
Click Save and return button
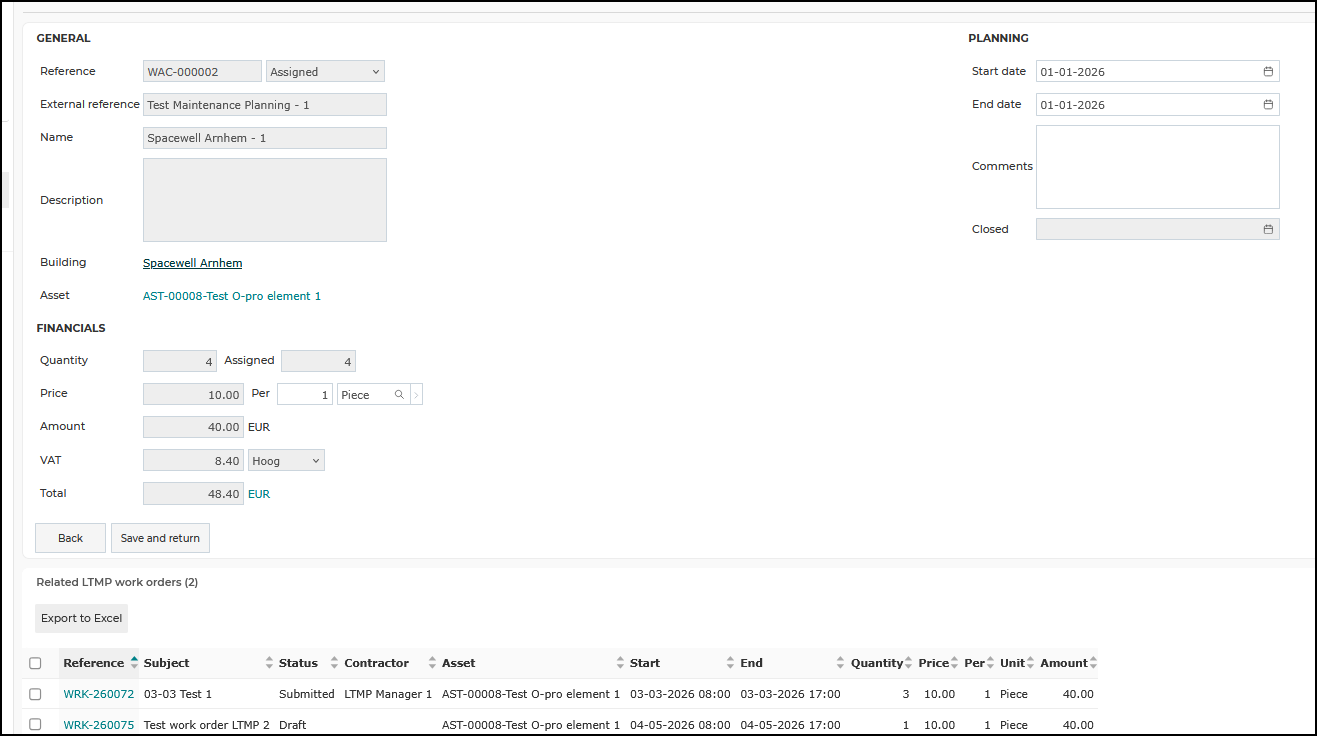point(160,538)
